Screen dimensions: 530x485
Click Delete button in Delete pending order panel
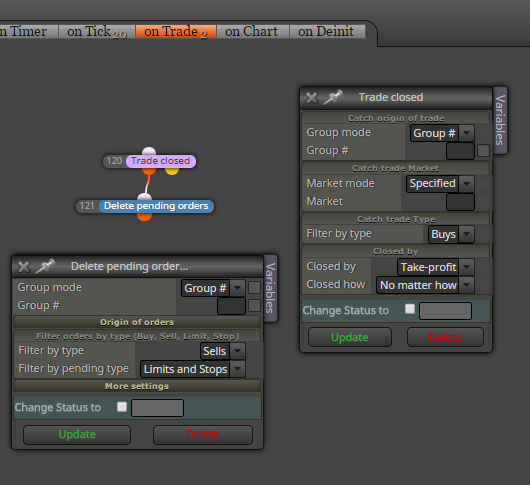[202, 435]
